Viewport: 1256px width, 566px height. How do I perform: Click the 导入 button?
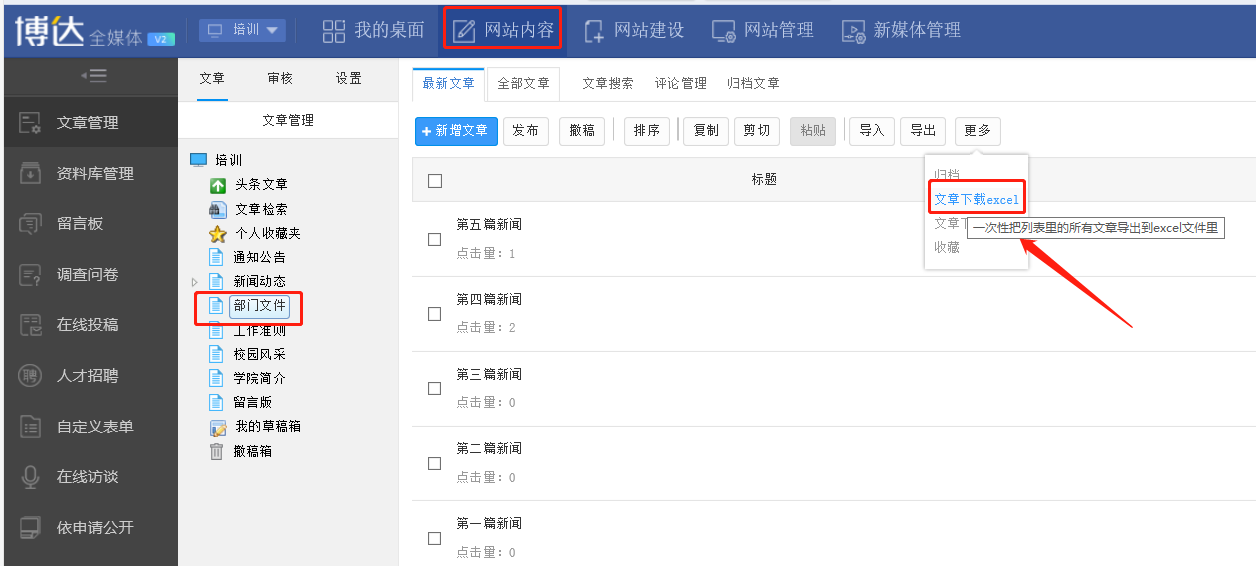(872, 131)
